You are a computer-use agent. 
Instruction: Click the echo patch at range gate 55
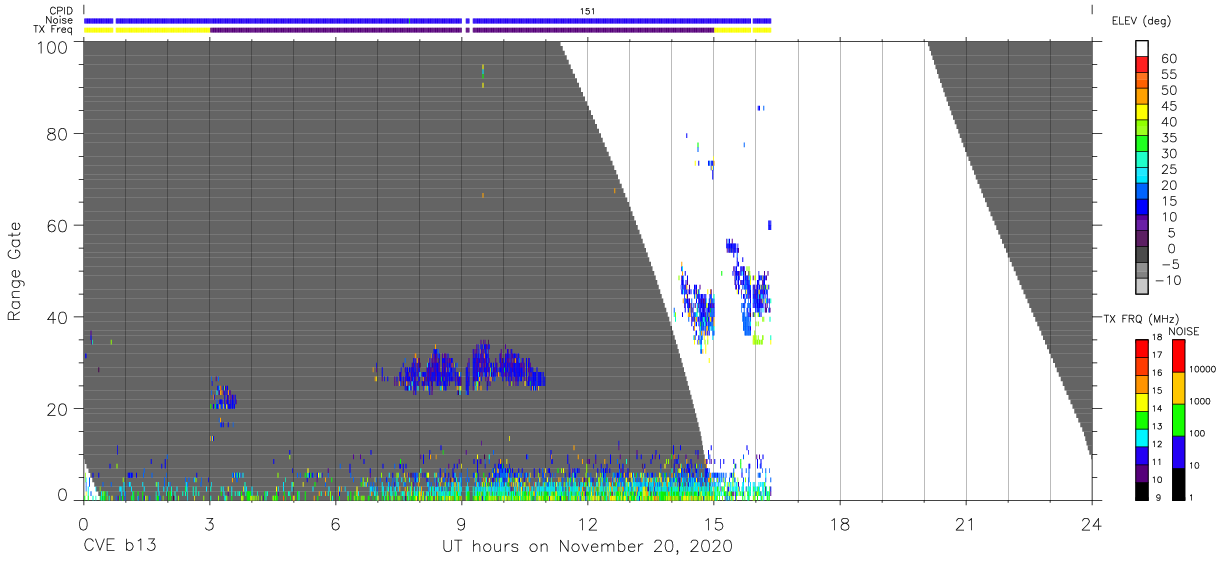coord(732,247)
